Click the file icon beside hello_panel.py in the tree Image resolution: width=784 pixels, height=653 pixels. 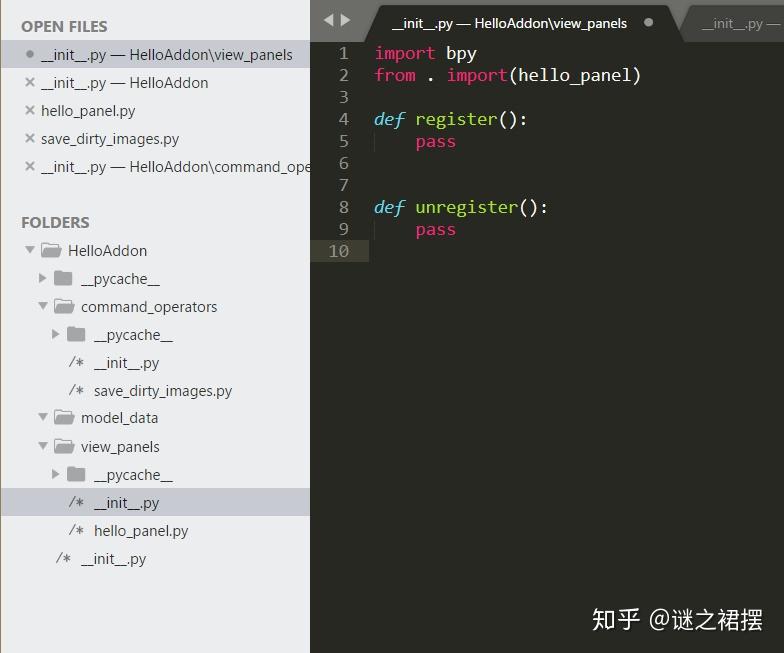[76, 530]
